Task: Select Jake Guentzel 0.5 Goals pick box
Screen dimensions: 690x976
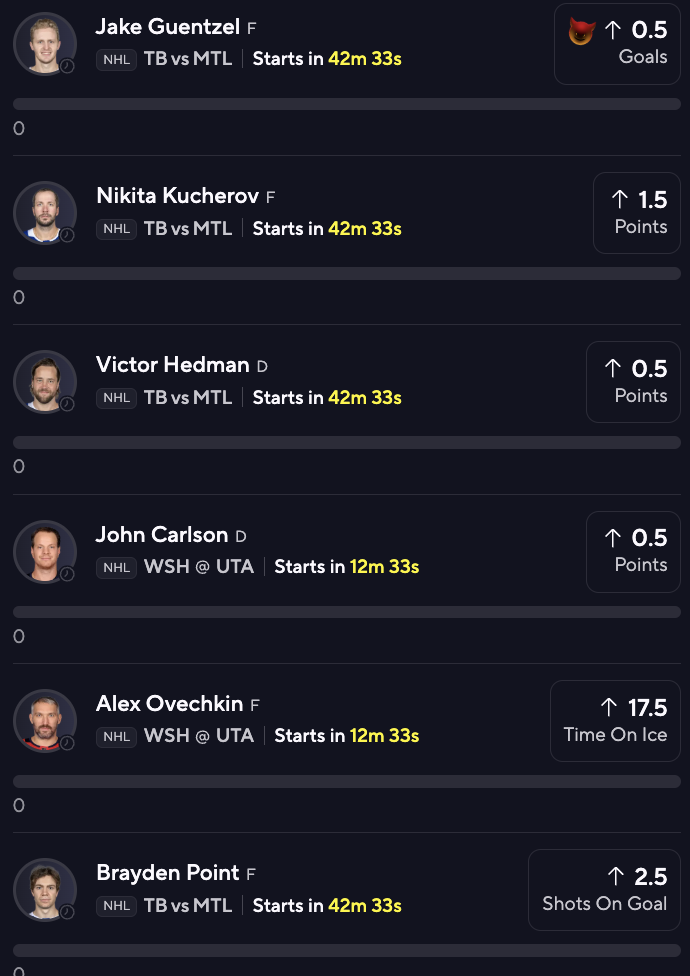Action: [617, 43]
